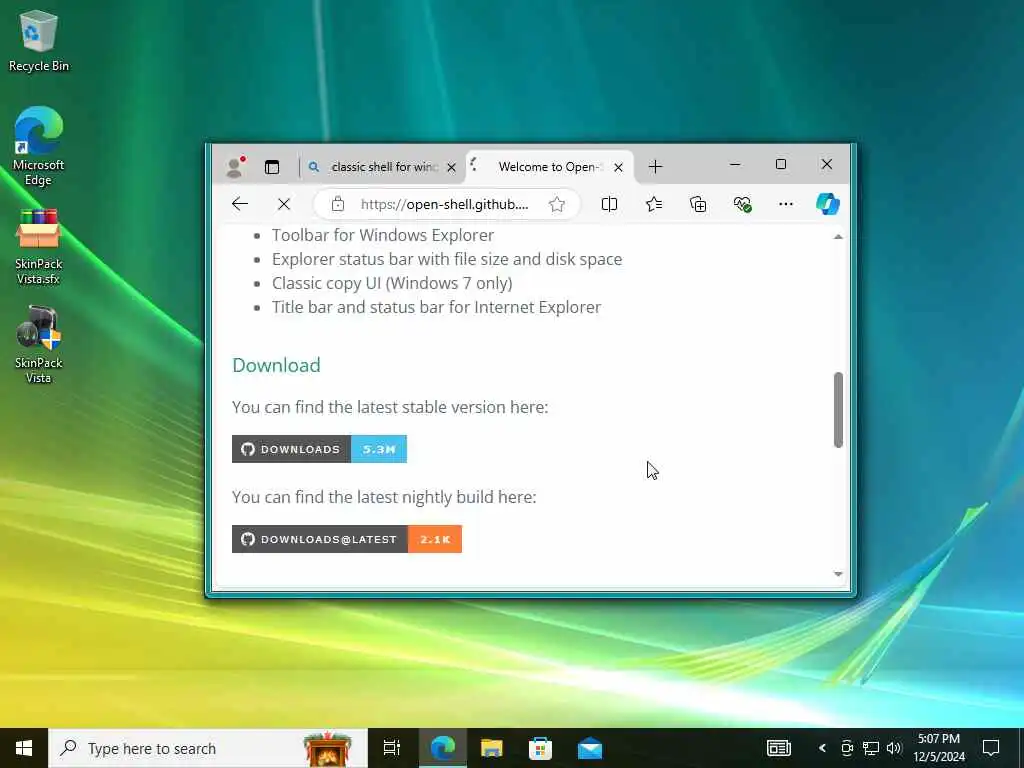Open Microsoft Store from taskbar

pos(540,748)
